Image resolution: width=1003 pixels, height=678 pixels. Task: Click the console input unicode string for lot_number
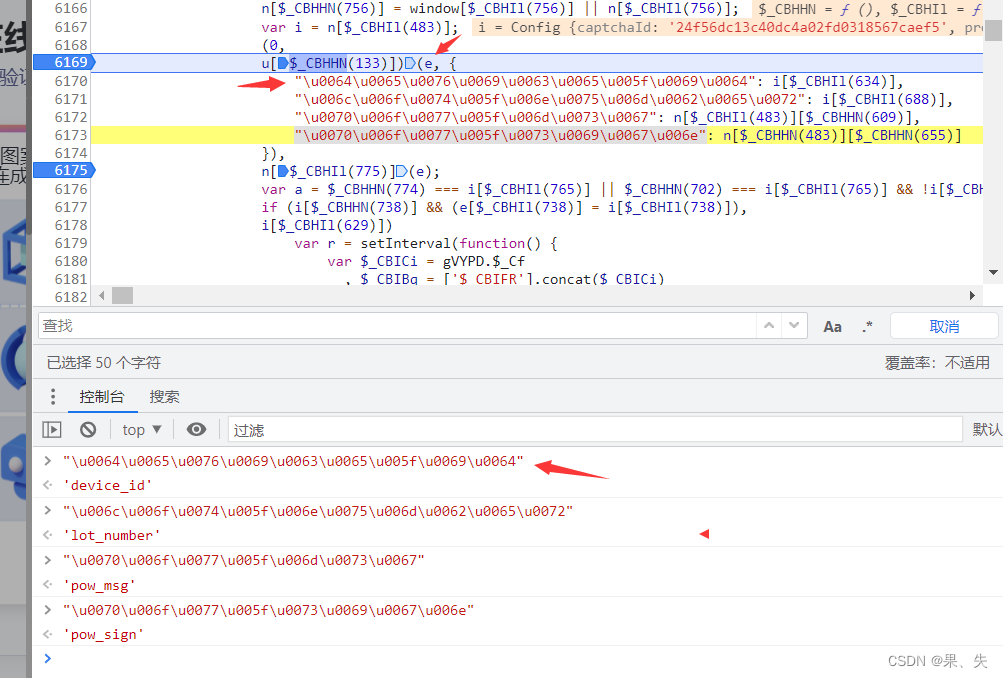318,511
